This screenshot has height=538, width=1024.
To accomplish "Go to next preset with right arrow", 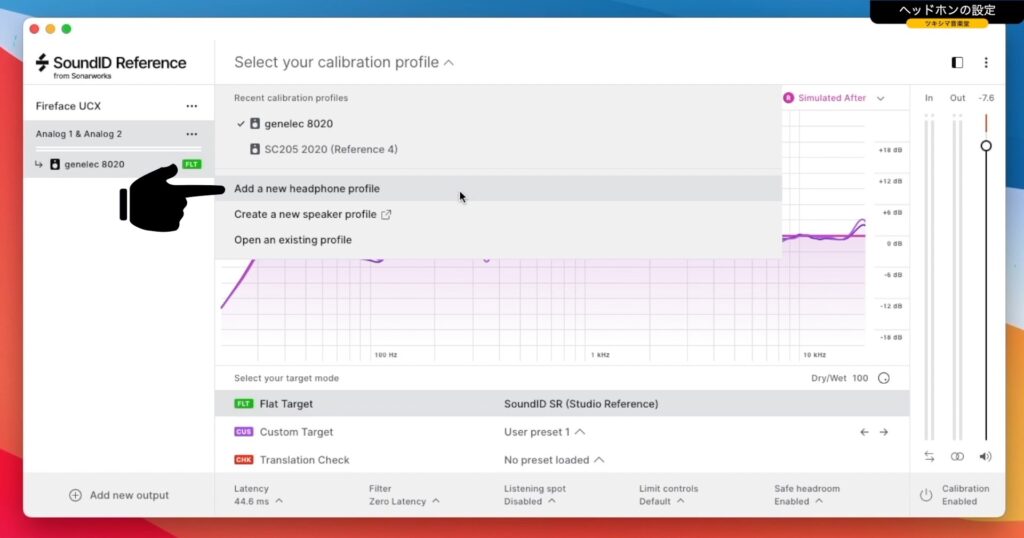I will (x=884, y=432).
